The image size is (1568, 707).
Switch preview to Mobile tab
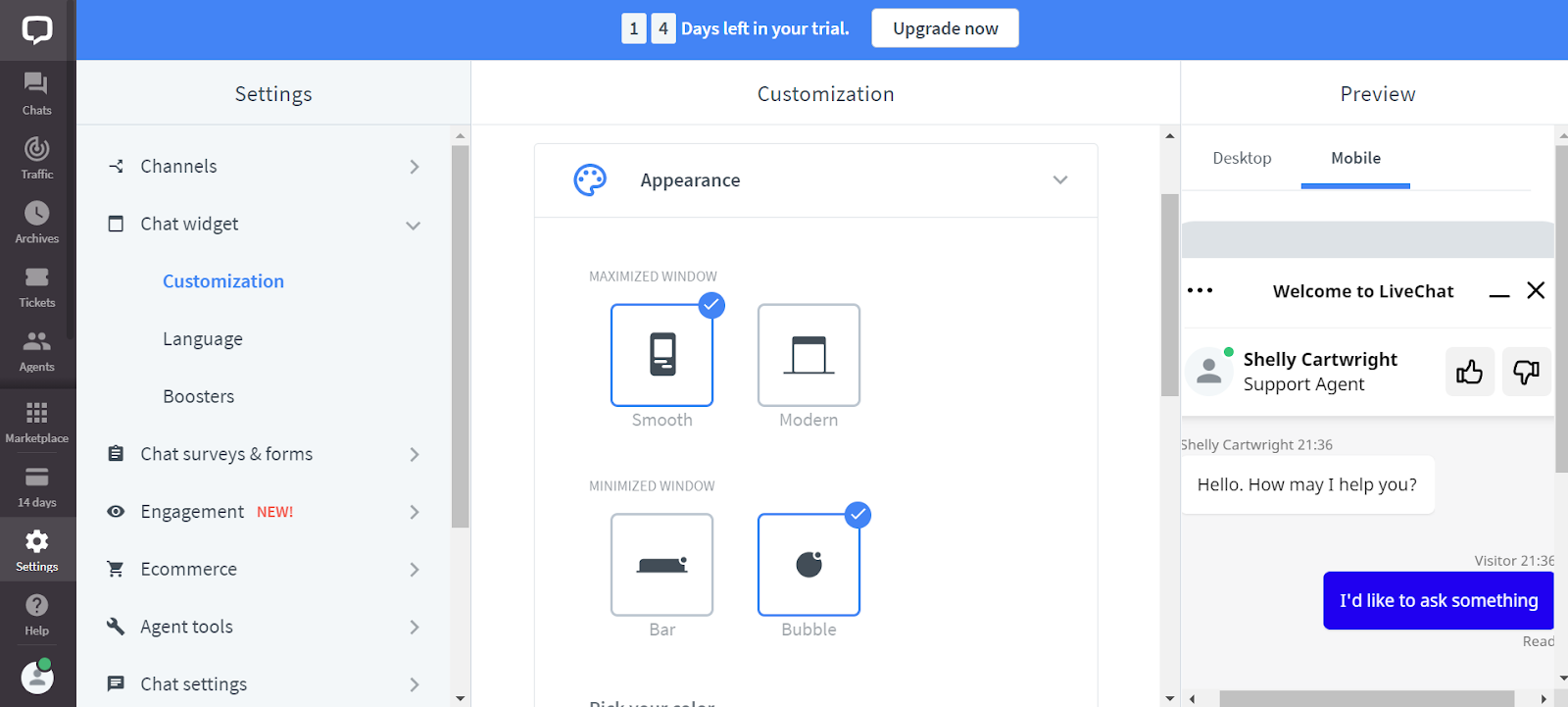[x=1355, y=158]
